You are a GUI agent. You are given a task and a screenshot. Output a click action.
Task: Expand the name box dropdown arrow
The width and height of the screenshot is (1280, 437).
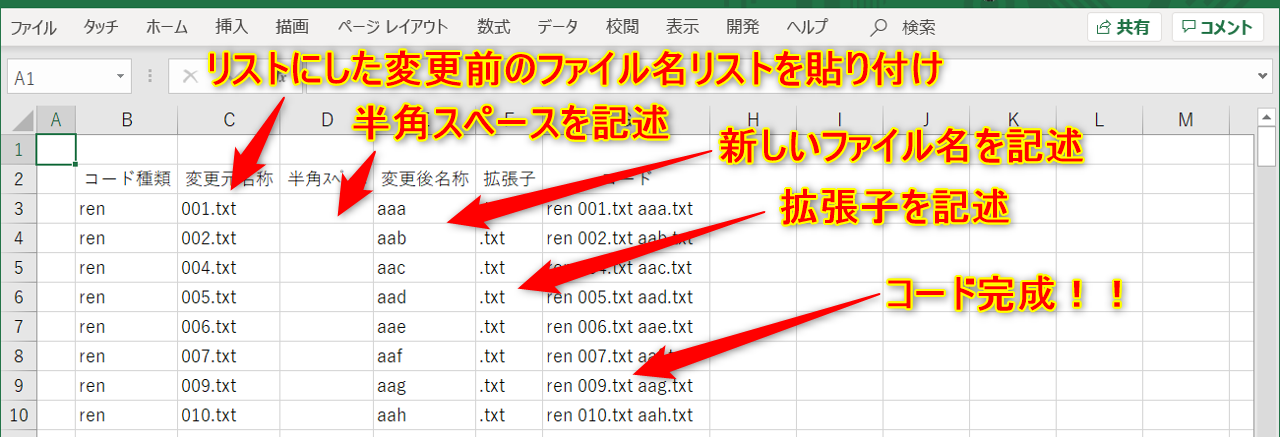coord(121,77)
